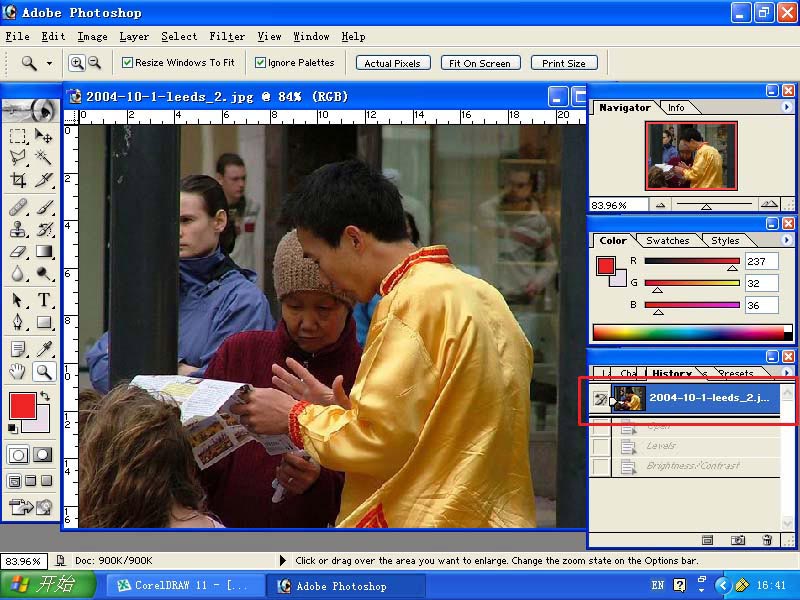Toggle the Ignore Palettes checkbox

coord(261,63)
